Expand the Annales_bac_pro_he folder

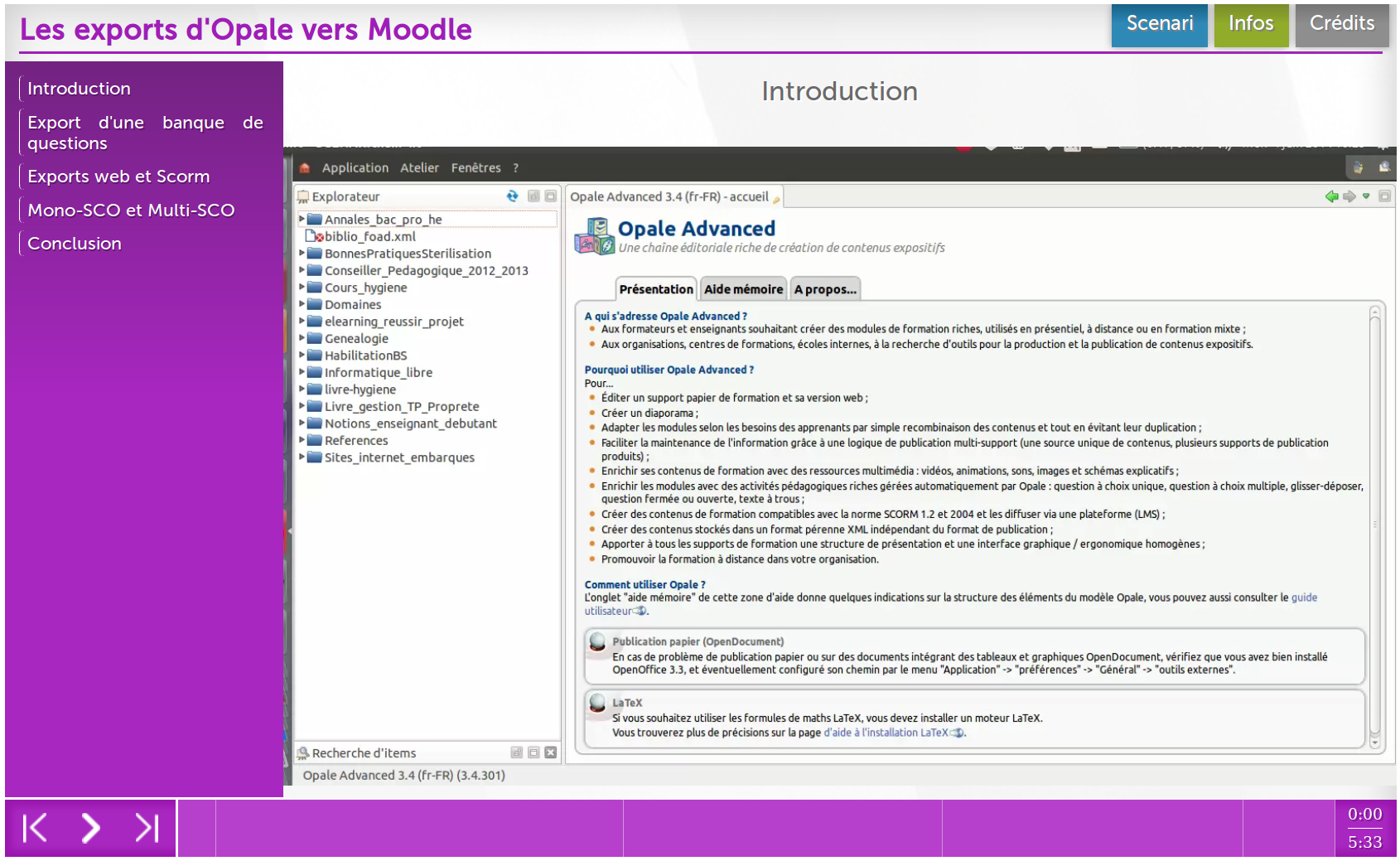(x=302, y=220)
